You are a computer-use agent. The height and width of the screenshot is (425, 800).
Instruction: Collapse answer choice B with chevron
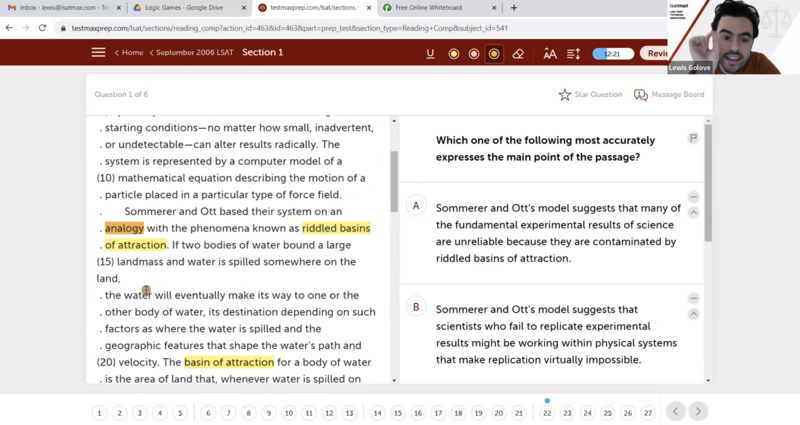[x=693, y=314]
